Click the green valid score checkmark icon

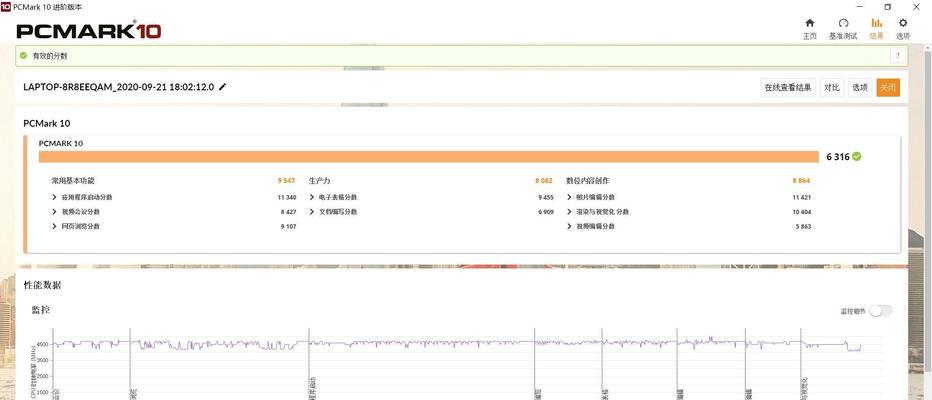[23, 56]
